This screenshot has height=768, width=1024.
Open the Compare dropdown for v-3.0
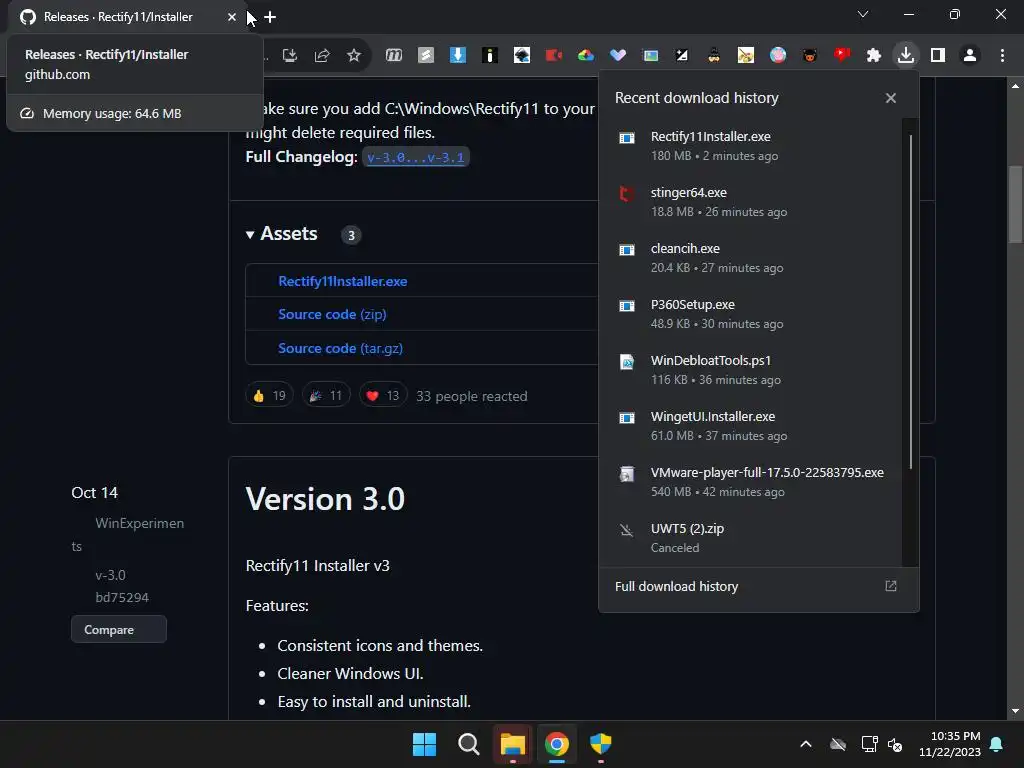tap(119, 630)
